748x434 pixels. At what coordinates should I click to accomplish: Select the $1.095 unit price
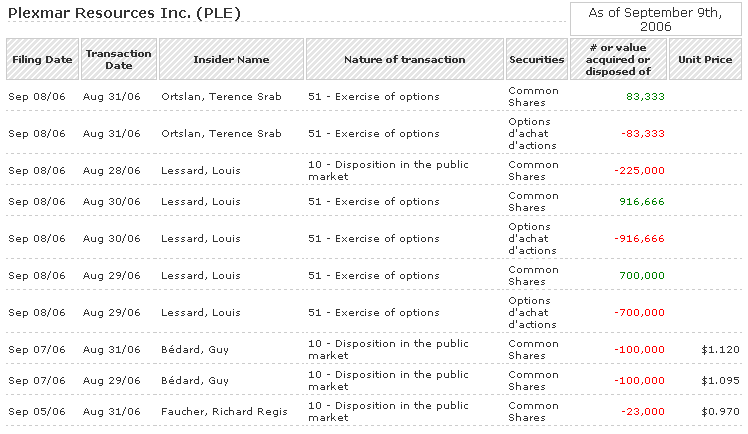pos(719,381)
